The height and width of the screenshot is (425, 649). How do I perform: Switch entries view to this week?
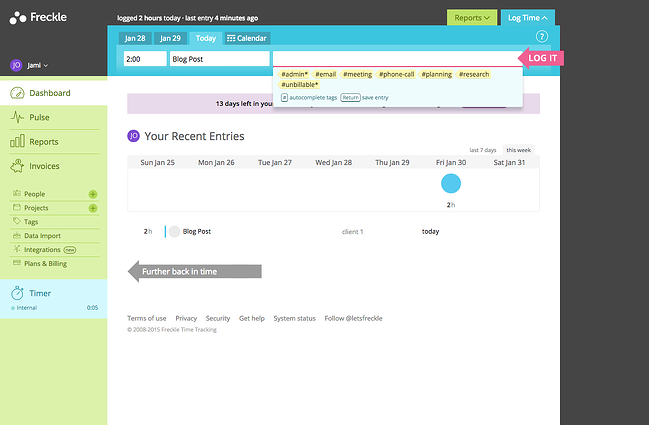[x=518, y=149]
